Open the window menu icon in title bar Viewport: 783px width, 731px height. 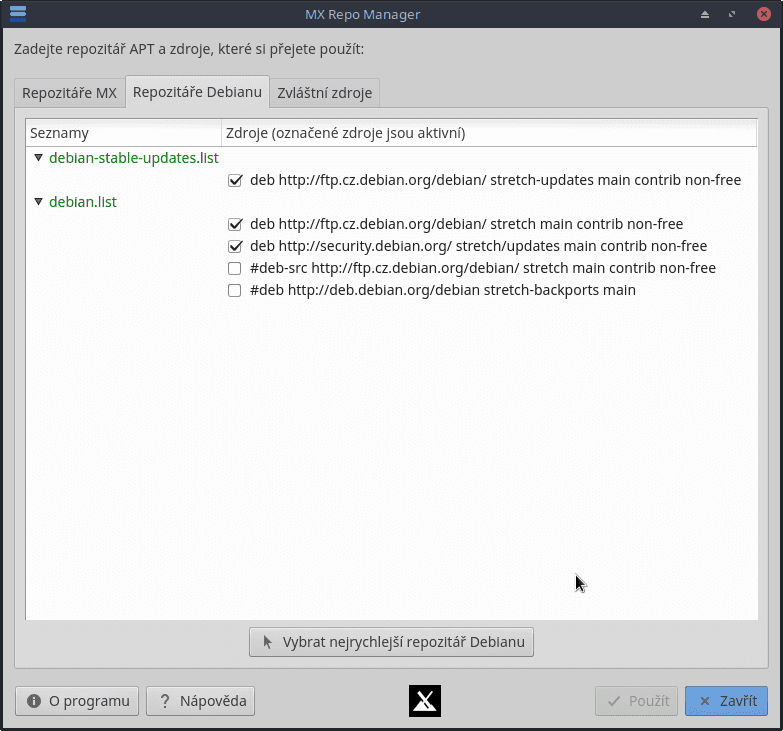pos(18,13)
